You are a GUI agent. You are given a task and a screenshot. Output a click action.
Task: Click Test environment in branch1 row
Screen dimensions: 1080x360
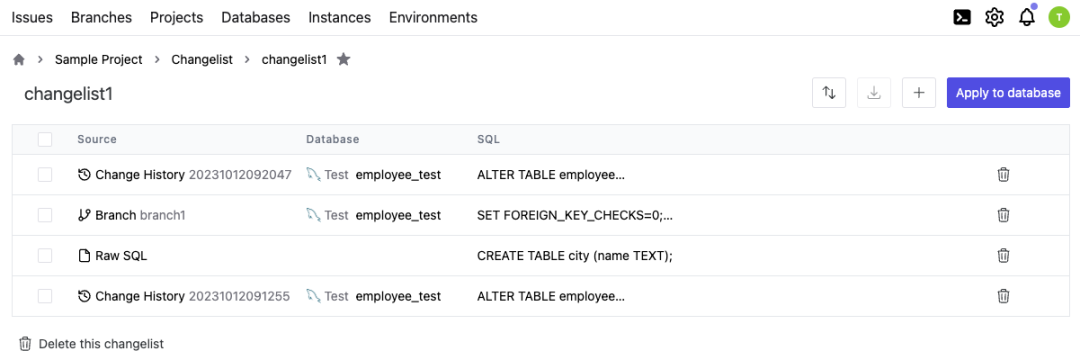pyautogui.click(x=336, y=215)
